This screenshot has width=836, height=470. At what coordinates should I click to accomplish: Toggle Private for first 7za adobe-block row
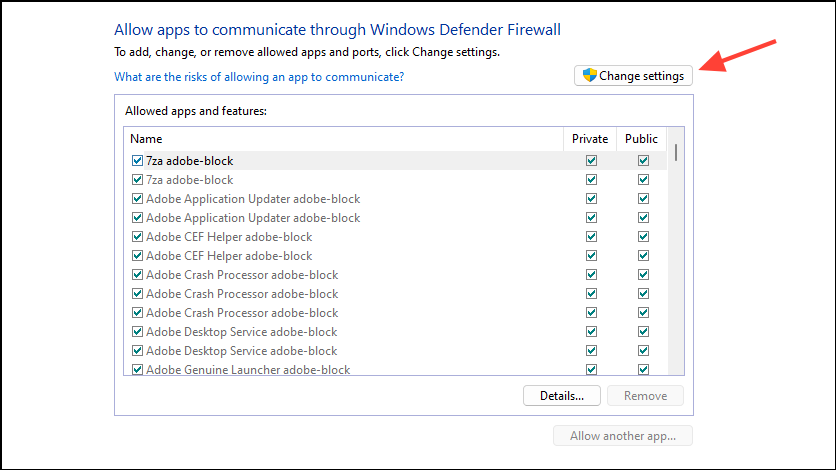point(591,161)
